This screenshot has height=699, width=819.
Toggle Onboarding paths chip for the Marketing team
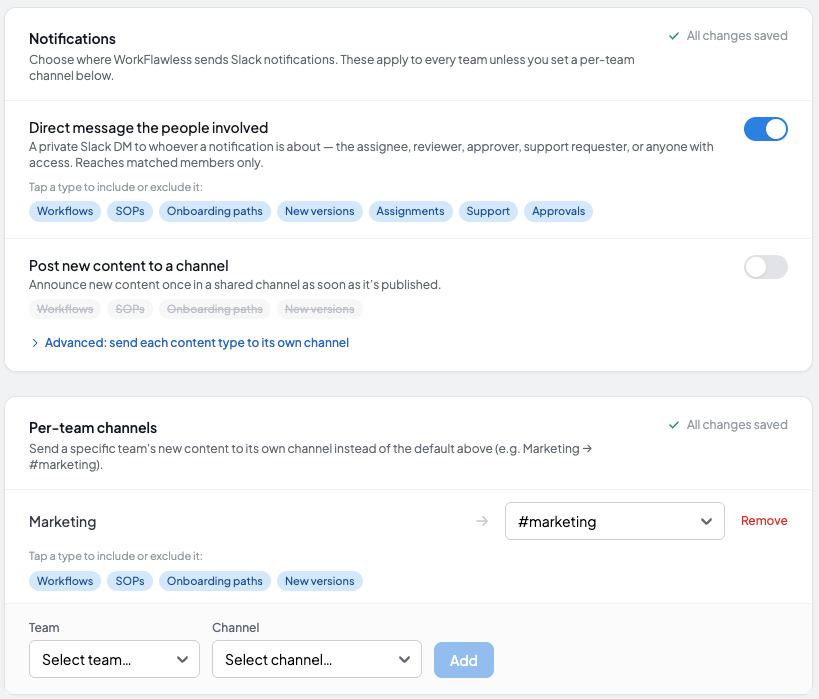pyautogui.click(x=215, y=581)
